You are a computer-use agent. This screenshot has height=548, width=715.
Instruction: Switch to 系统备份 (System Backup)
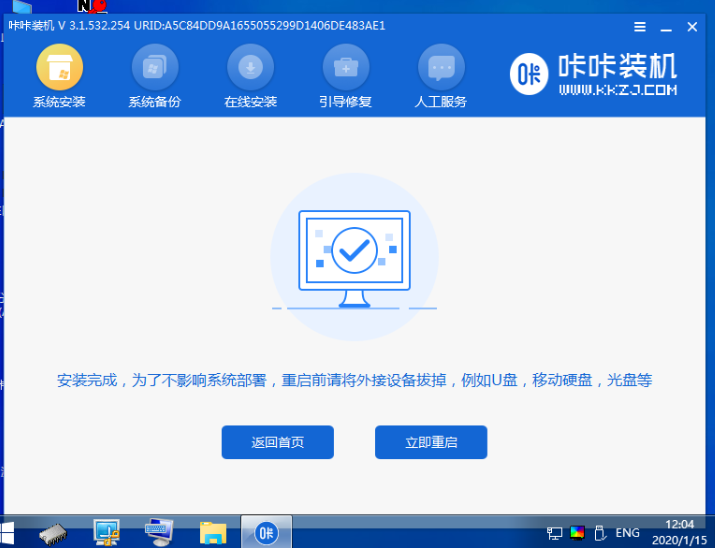coord(155,77)
